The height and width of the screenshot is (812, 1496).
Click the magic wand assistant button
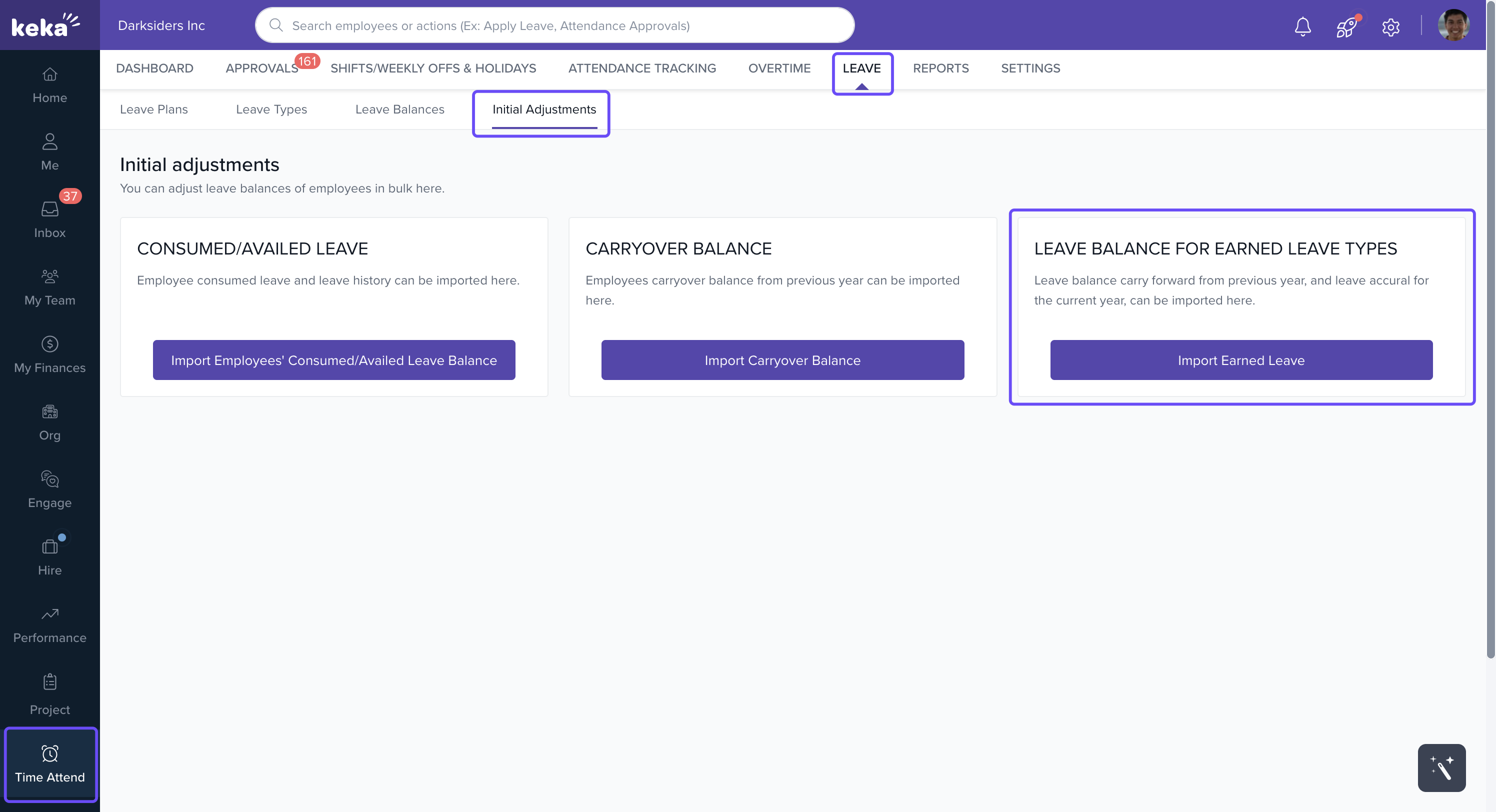(1441, 767)
